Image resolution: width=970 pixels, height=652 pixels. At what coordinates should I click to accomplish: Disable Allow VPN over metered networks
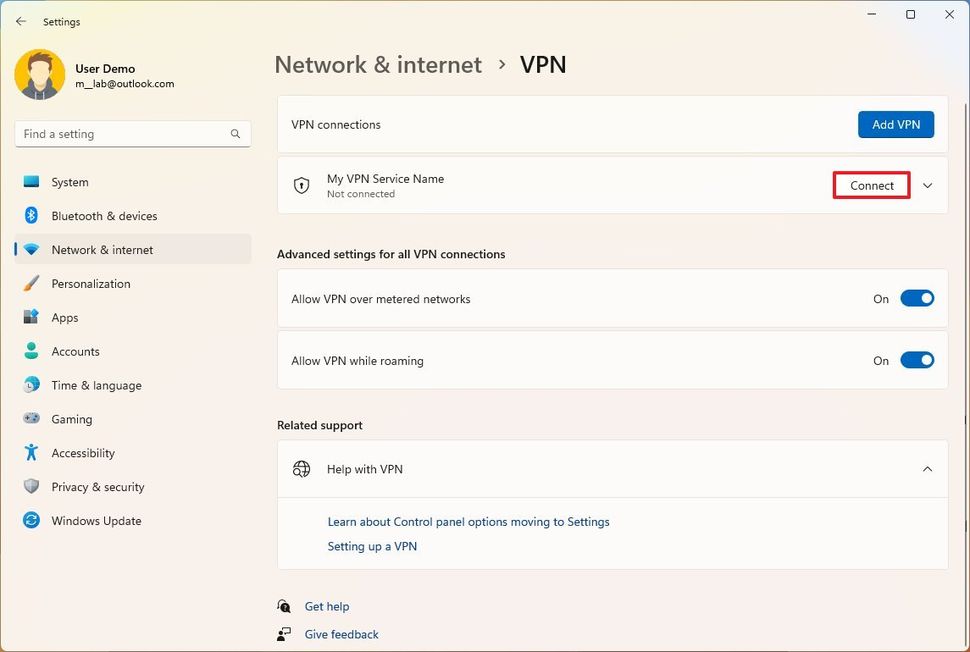917,298
